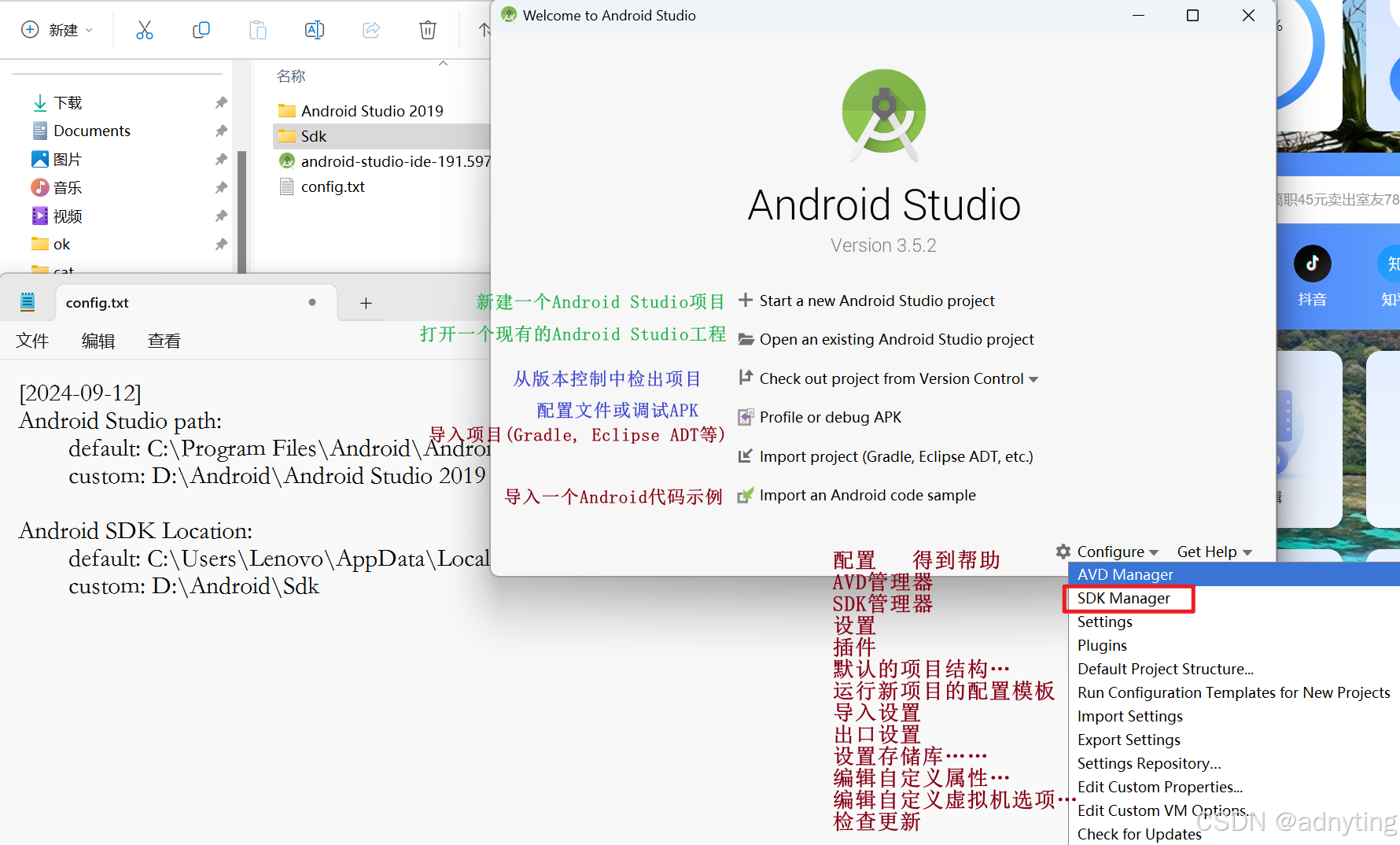Click the rename icon in Explorer toolbar
The height and width of the screenshot is (845, 1400).
click(x=315, y=30)
